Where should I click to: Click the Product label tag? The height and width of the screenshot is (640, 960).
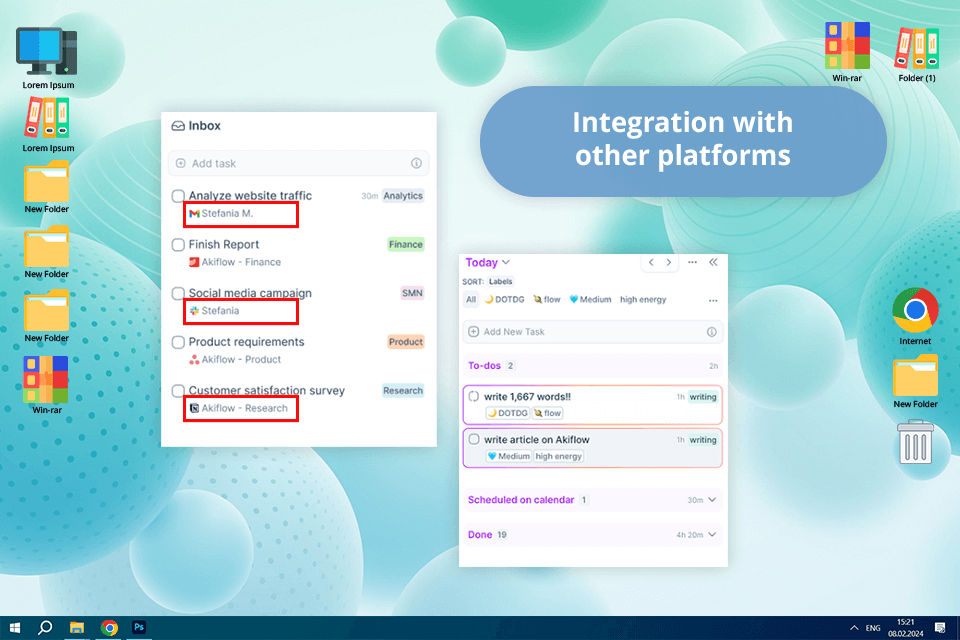click(x=405, y=342)
